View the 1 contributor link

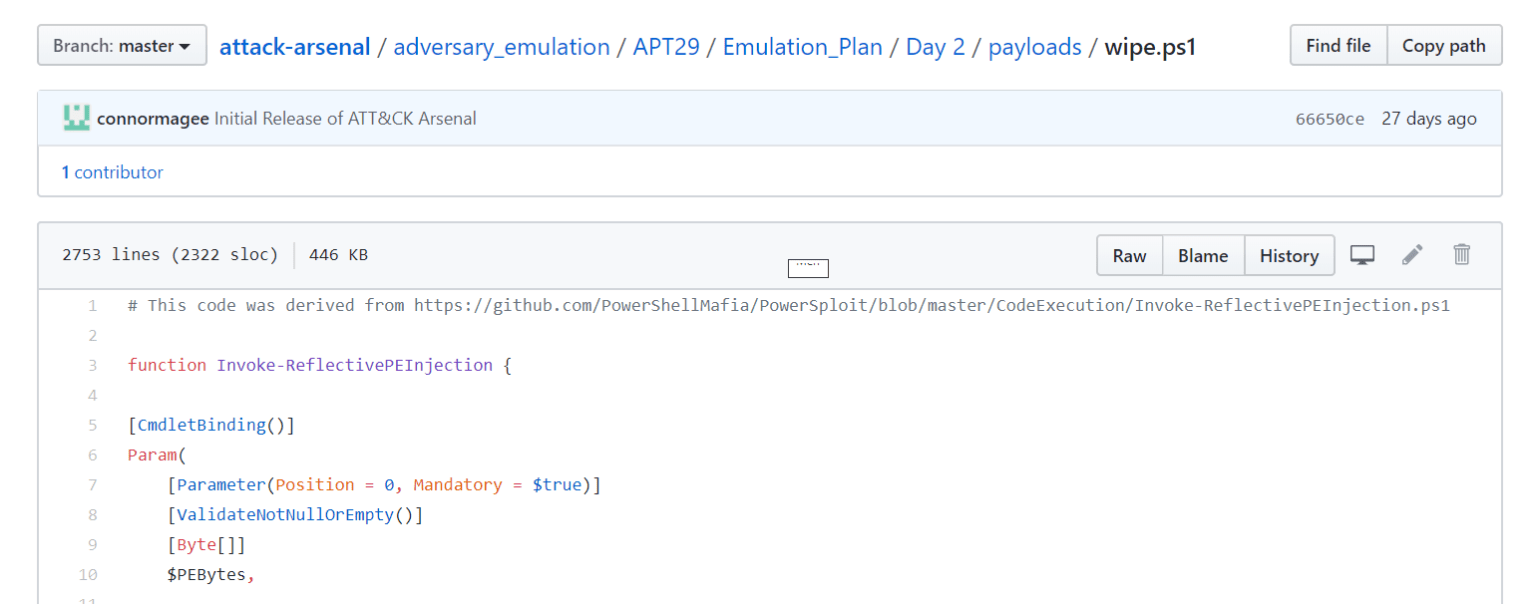pyautogui.click(x=112, y=171)
